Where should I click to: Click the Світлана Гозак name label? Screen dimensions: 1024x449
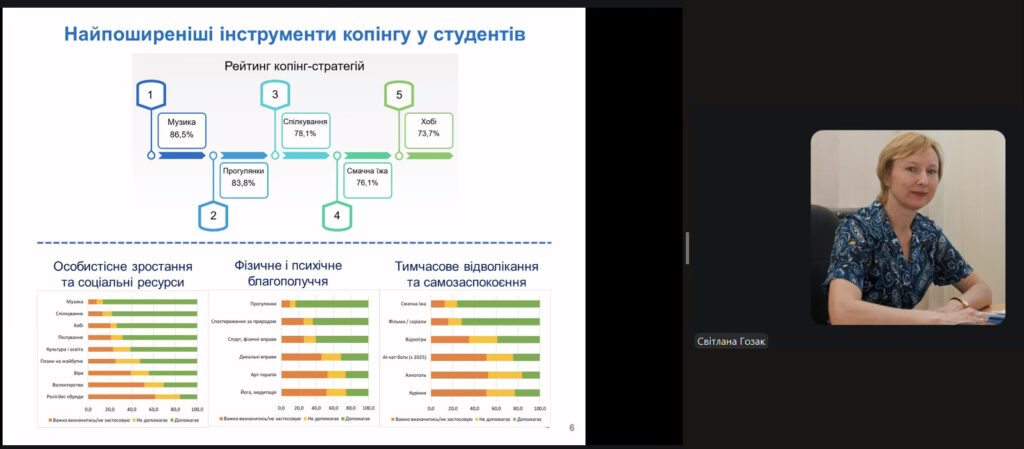click(731, 341)
